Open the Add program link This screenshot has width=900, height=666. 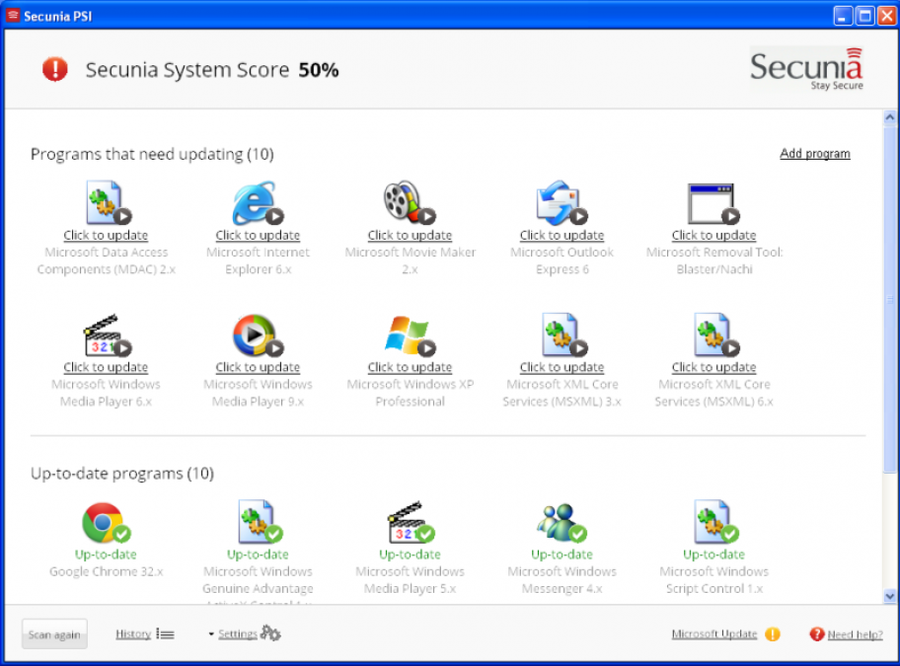coord(815,153)
